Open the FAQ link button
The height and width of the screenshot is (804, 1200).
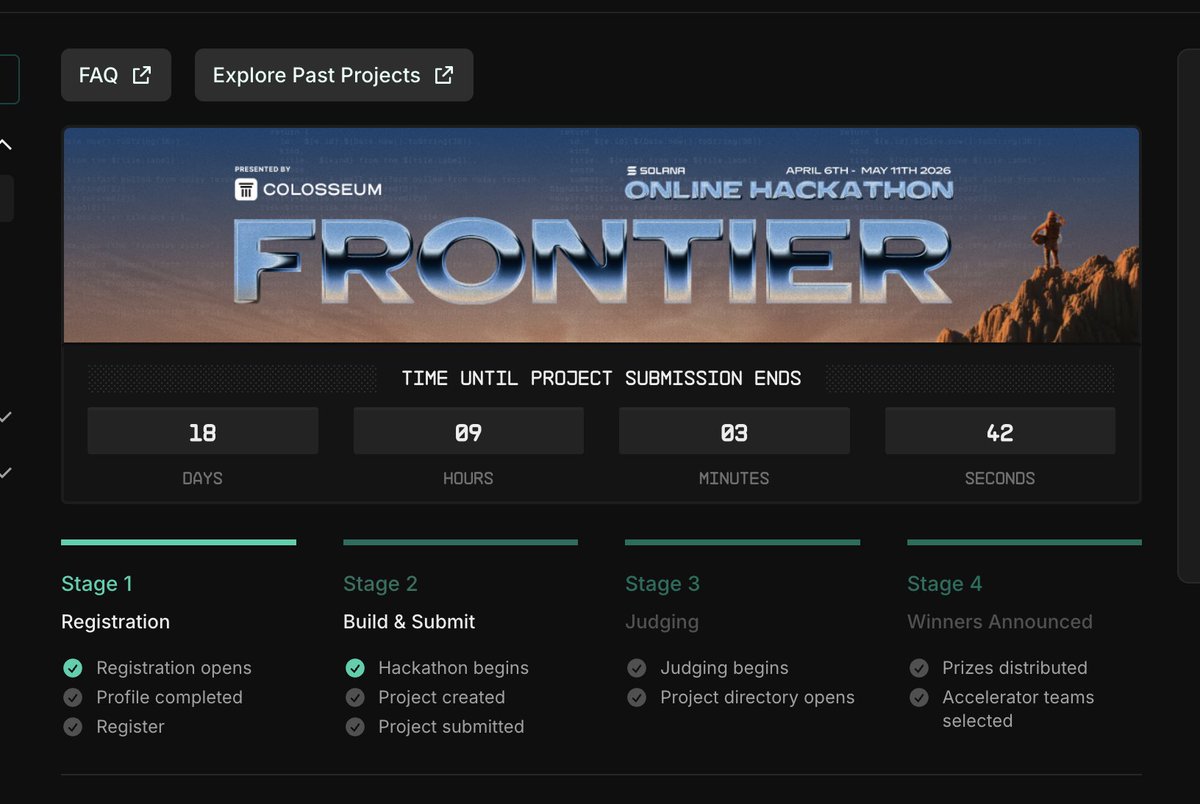click(116, 75)
